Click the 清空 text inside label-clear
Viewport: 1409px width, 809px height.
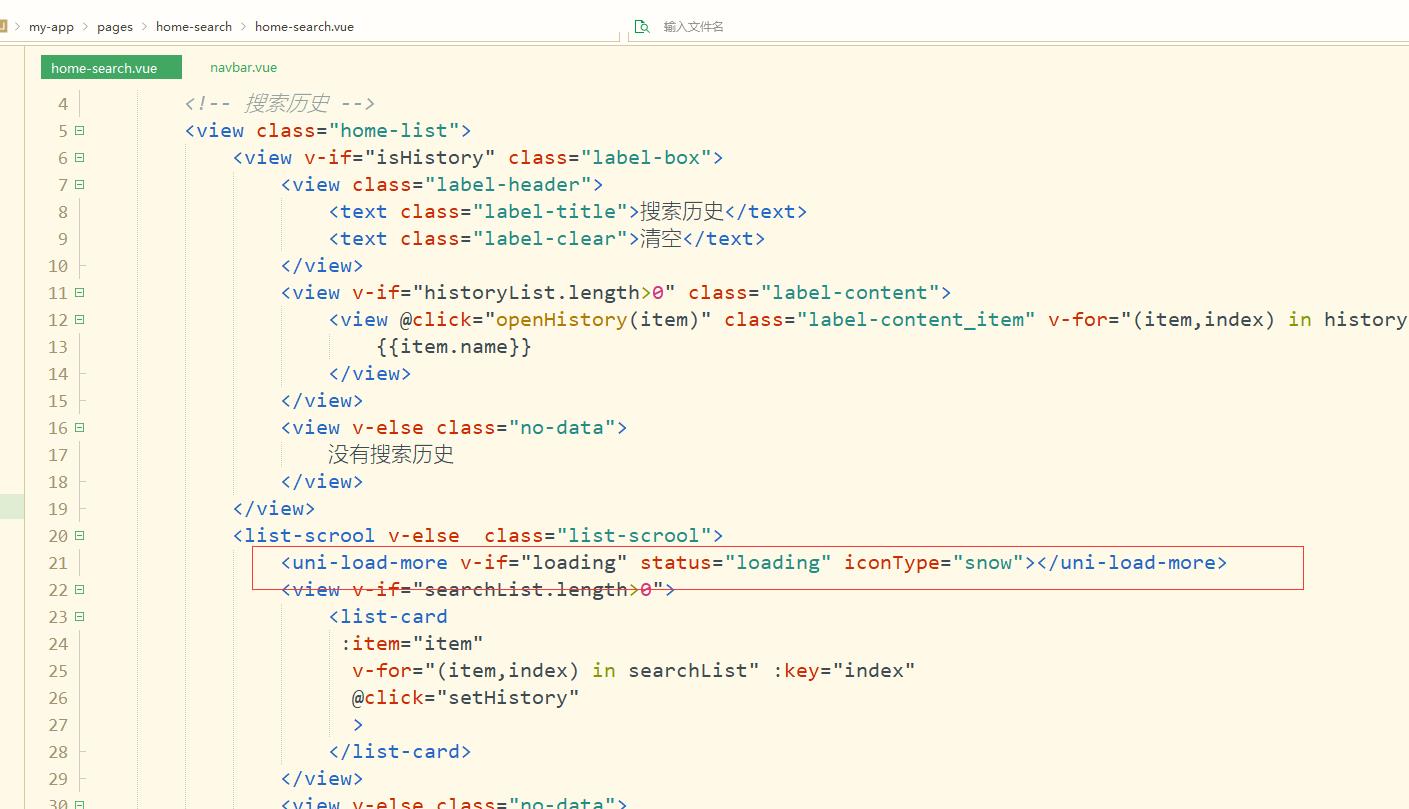[x=661, y=238]
